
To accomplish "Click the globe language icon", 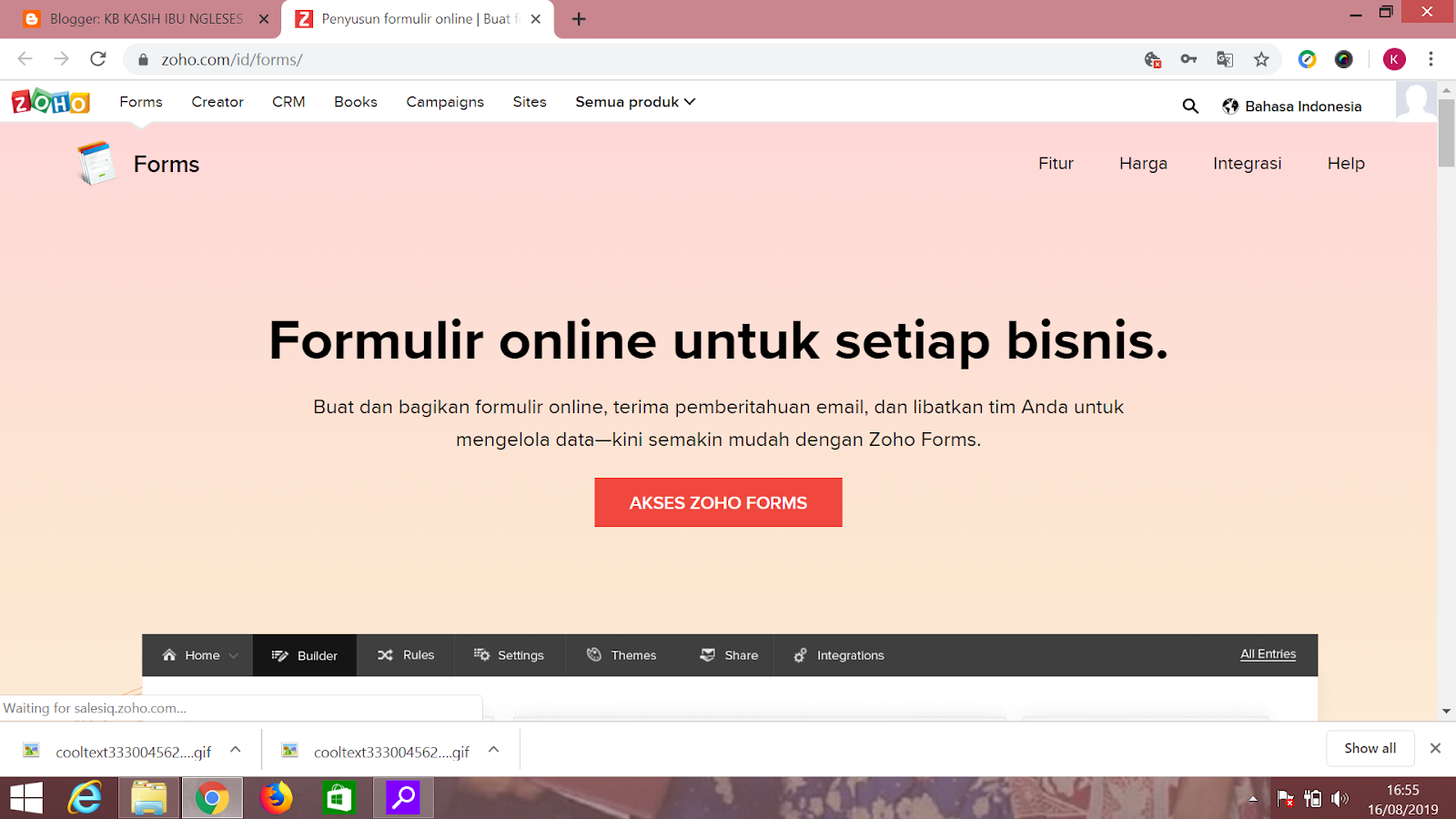I will 1230,106.
